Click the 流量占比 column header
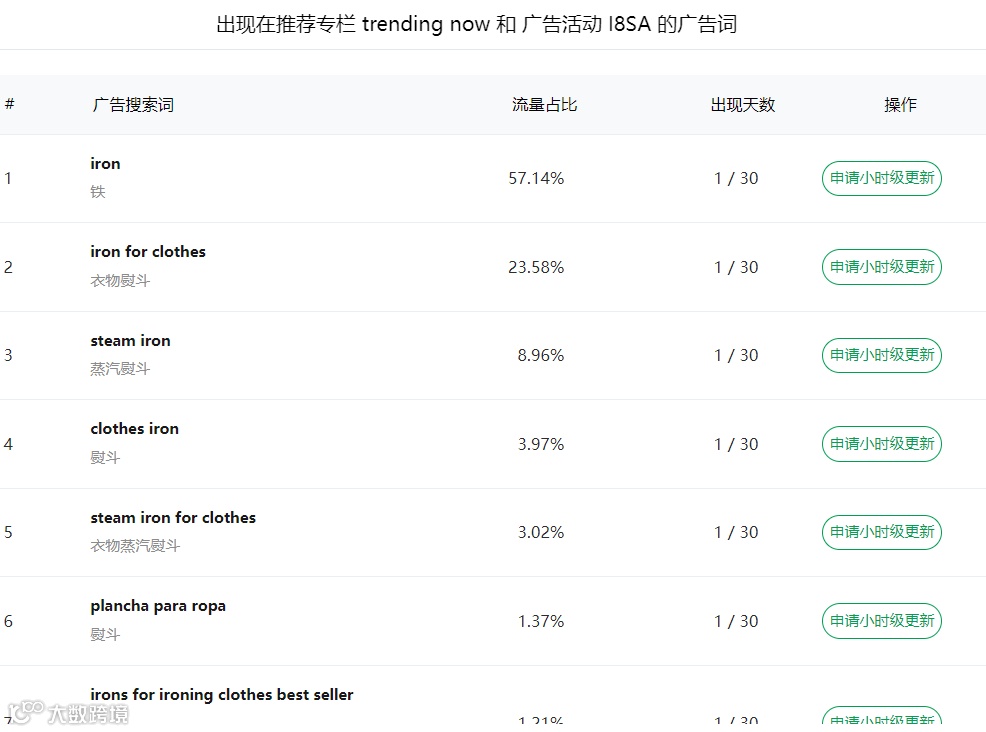The image size is (986, 732). (x=545, y=104)
